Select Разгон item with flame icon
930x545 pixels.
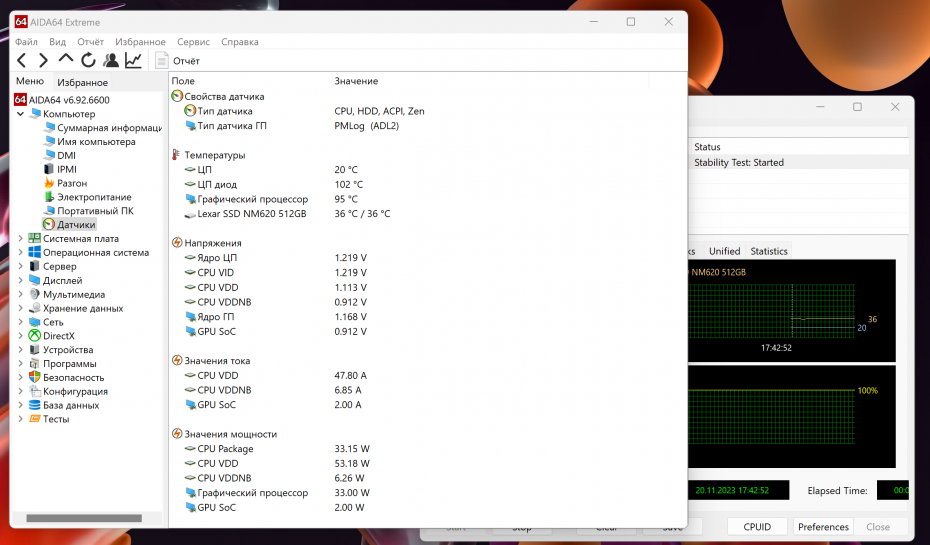(x=71, y=183)
